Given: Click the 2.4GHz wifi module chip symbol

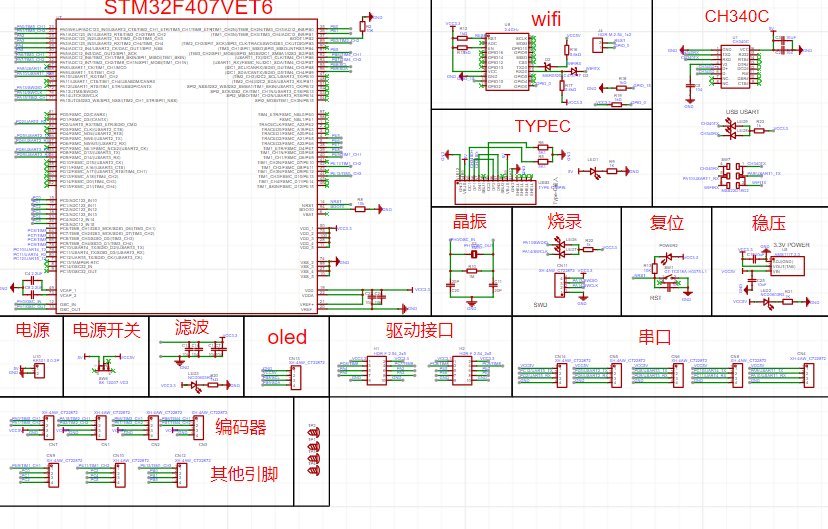Looking at the screenshot, I should tap(507, 62).
